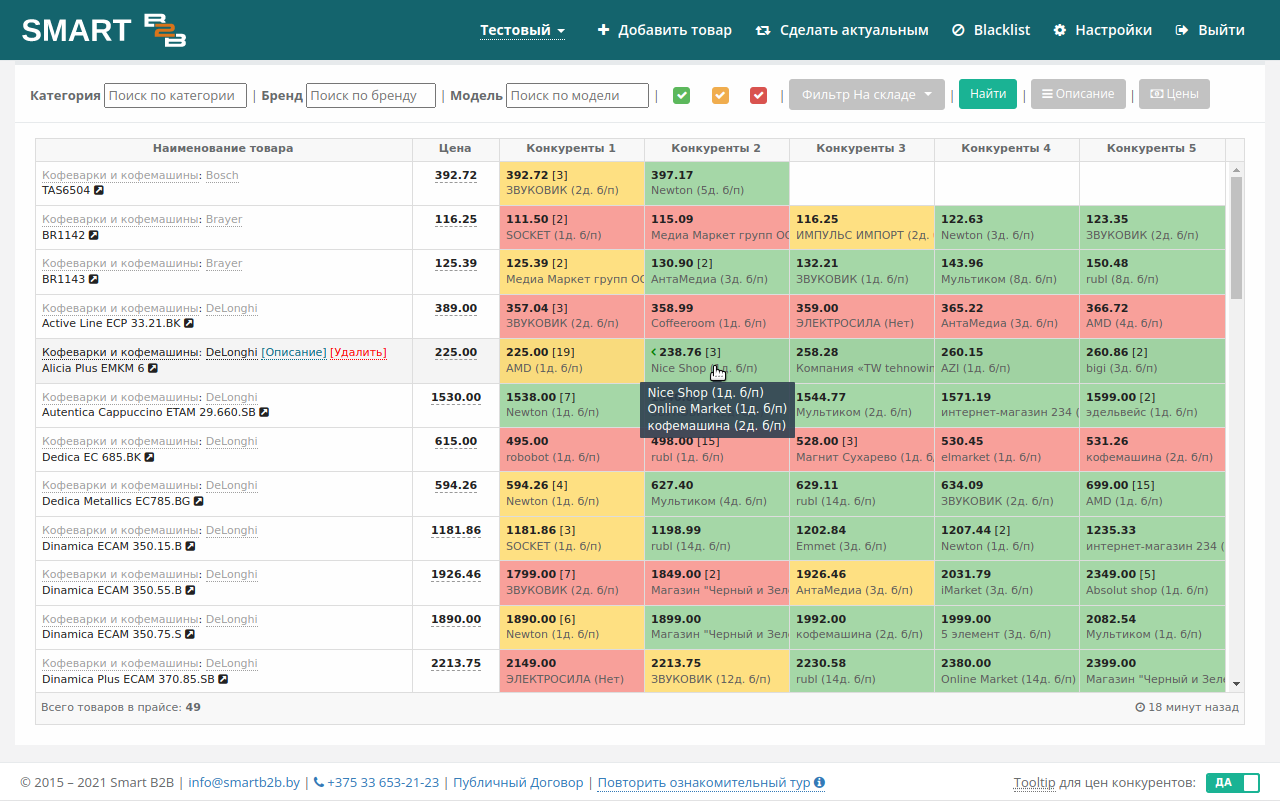Viewport: 1280px width, 801px height.
Task: Click competitor cell 699.00 AMD
Action: 1152,494
